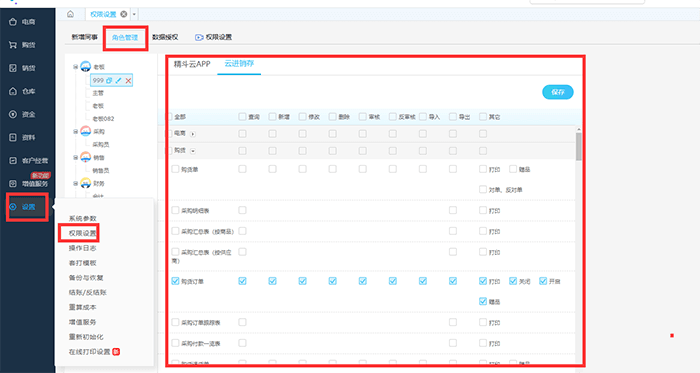This screenshot has height=373, width=700.
Task: Switch to 精斗云APP tab
Action: coord(192,64)
